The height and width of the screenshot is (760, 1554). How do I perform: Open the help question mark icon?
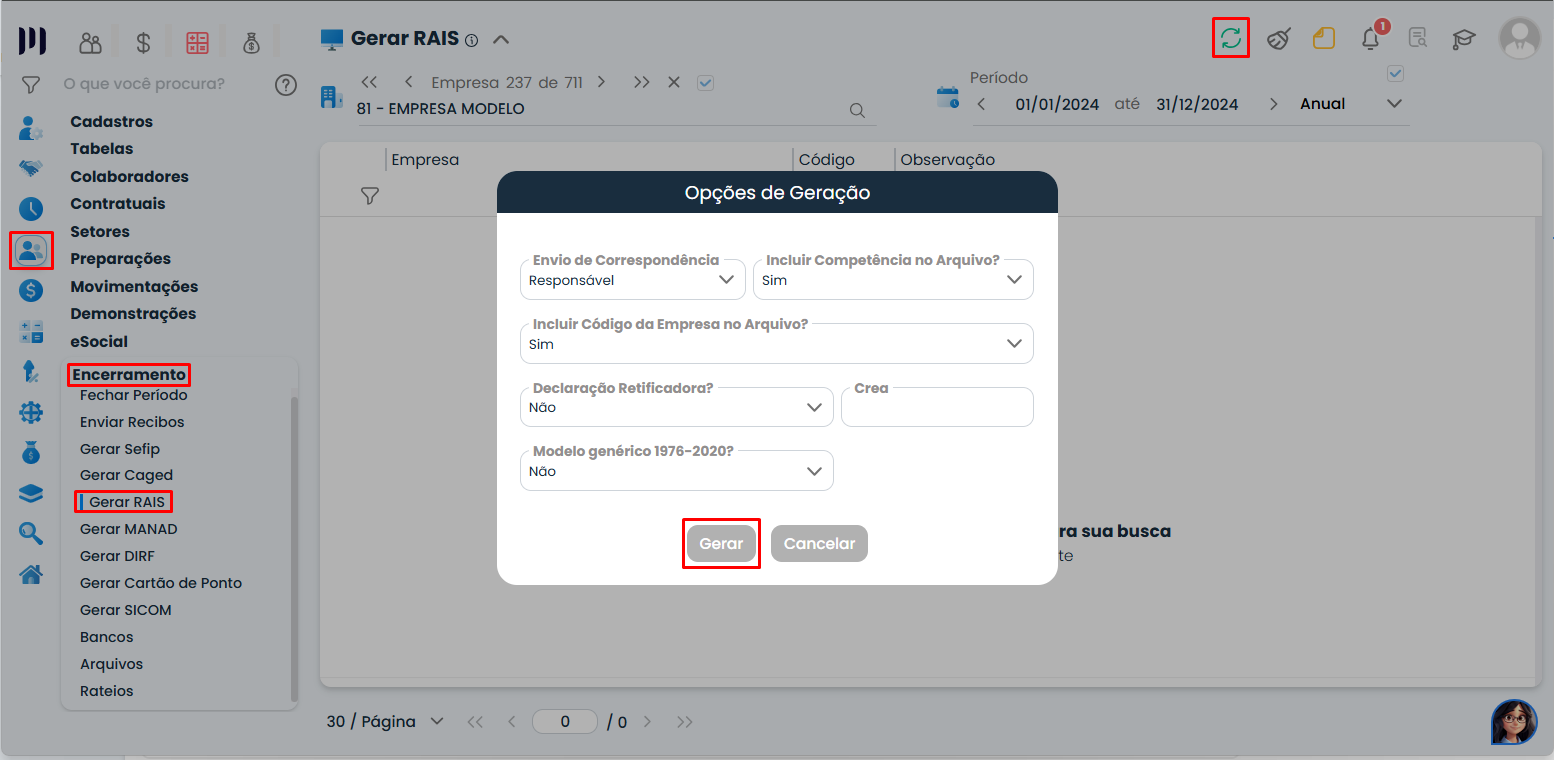pyautogui.click(x=286, y=85)
